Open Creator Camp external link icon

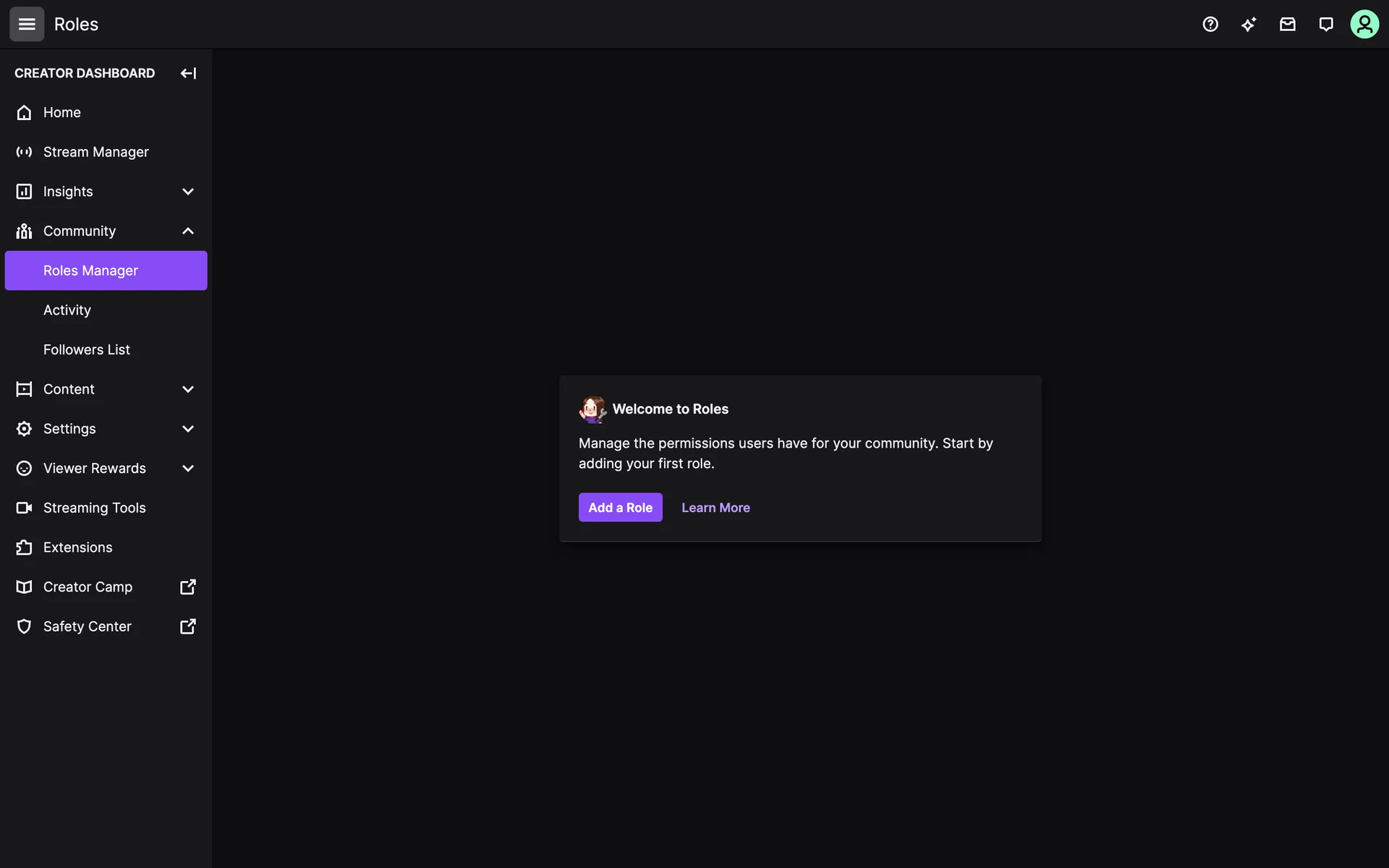[x=188, y=587]
